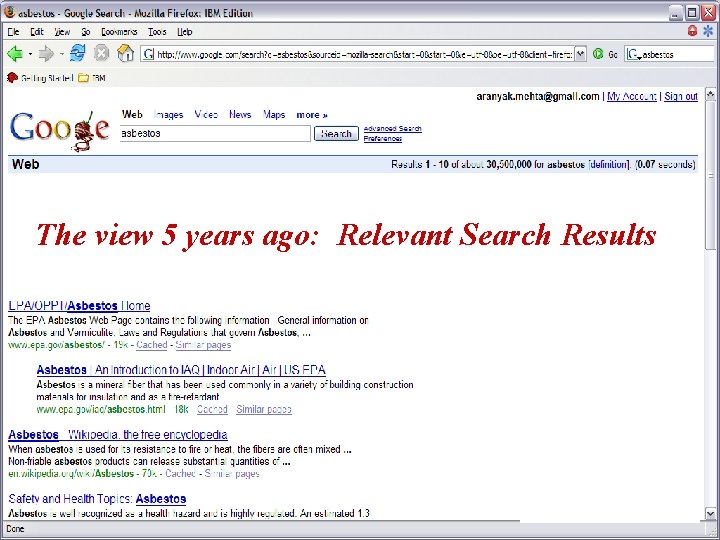This screenshot has height=540, width=720.
Task: Click the green Go icon
Action: 598,54
